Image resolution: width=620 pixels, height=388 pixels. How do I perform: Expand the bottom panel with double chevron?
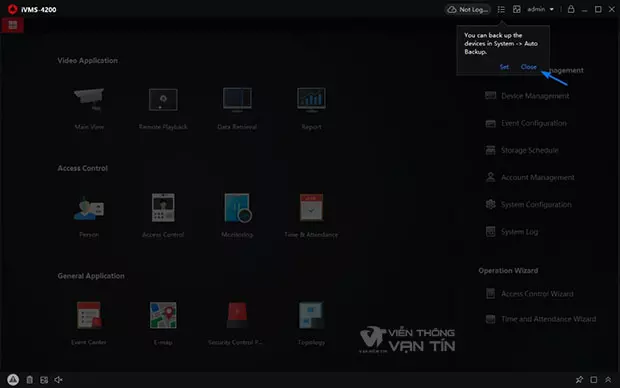[x=608, y=380]
